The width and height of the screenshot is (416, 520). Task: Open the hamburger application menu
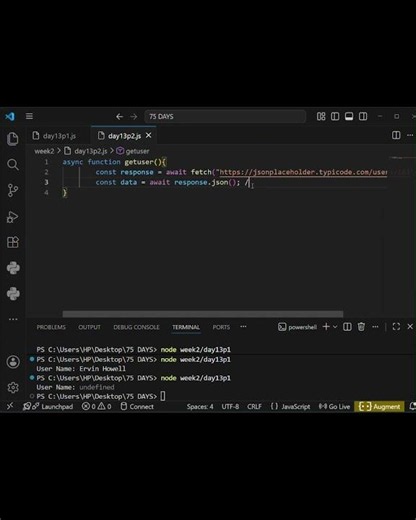point(29,116)
